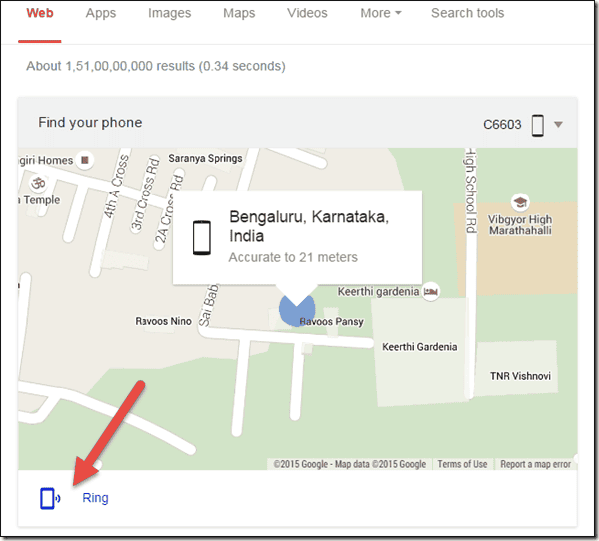Click Report a map error link
Viewport: 599px width, 541px height.
click(536, 464)
